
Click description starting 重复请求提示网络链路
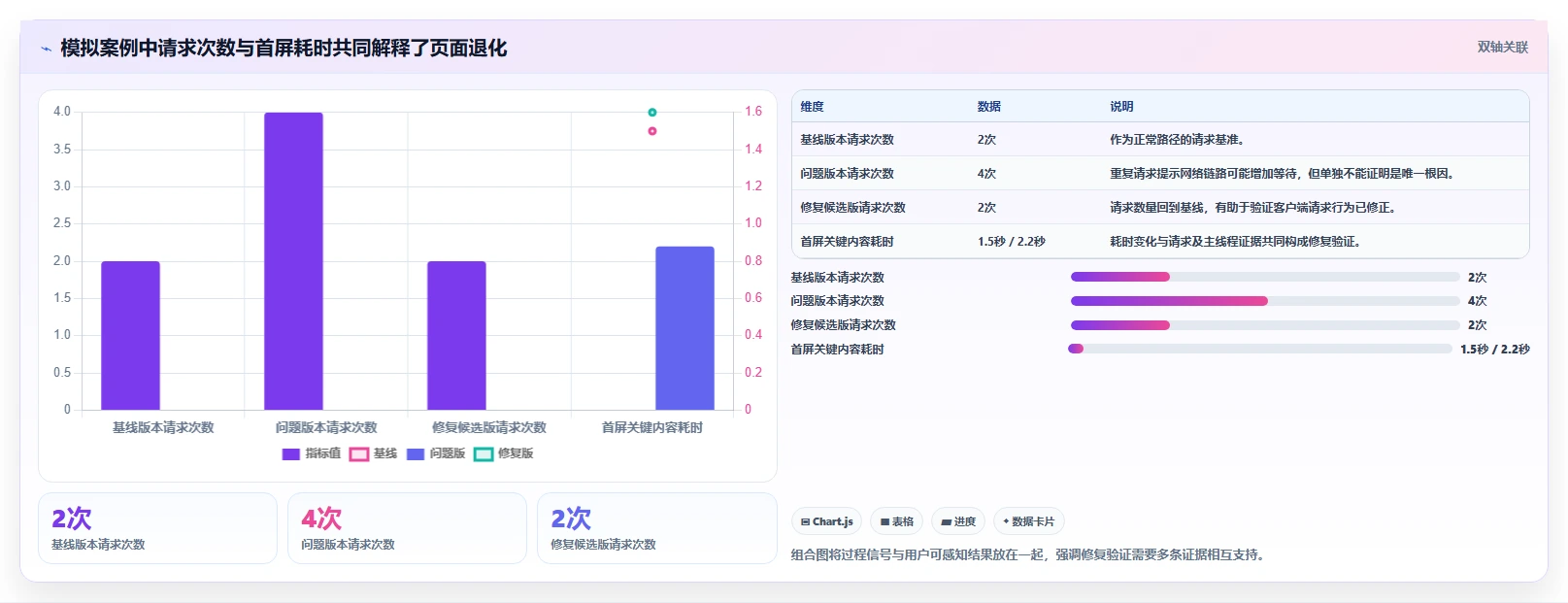pyautogui.click(x=1282, y=174)
